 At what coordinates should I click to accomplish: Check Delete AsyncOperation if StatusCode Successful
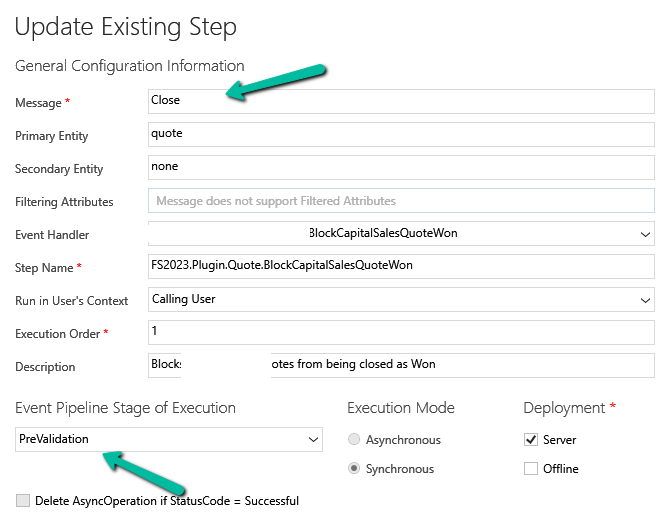click(22, 500)
